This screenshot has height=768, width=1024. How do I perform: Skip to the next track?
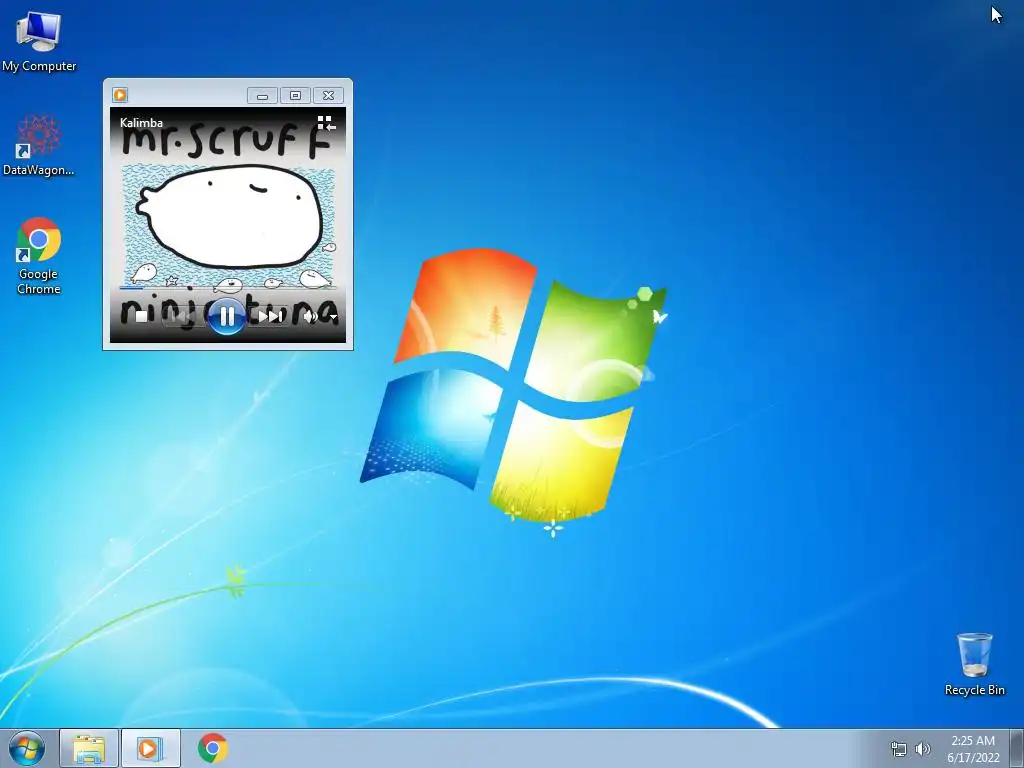click(x=269, y=317)
